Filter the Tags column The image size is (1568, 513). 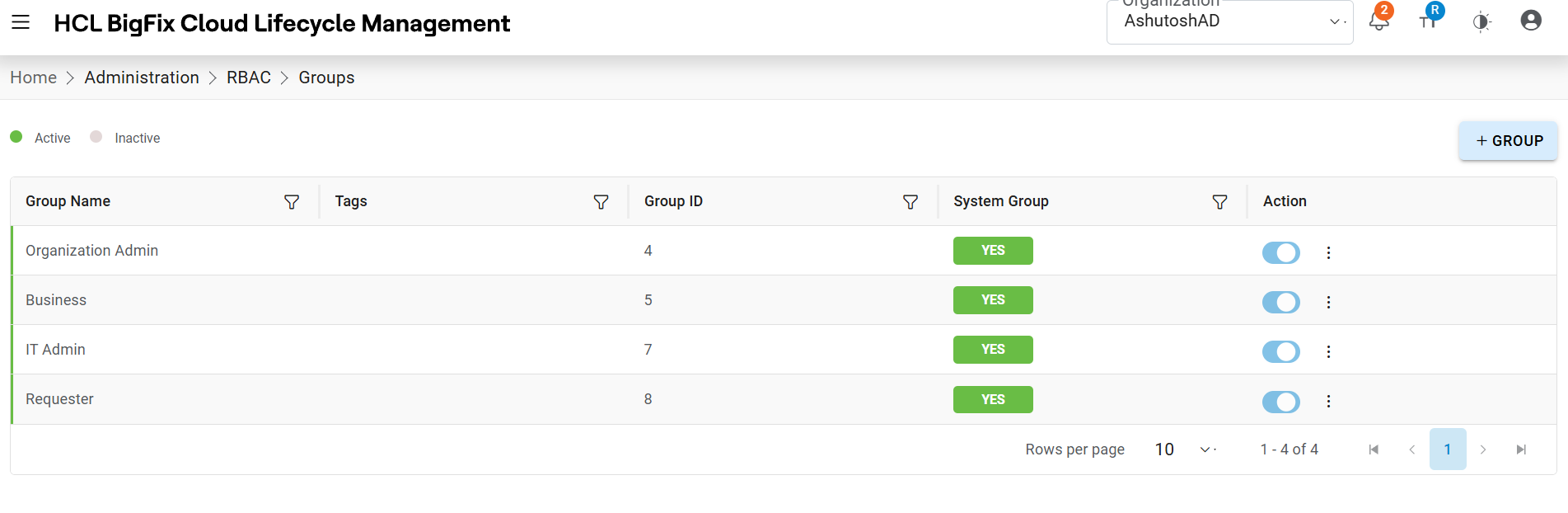click(x=601, y=202)
